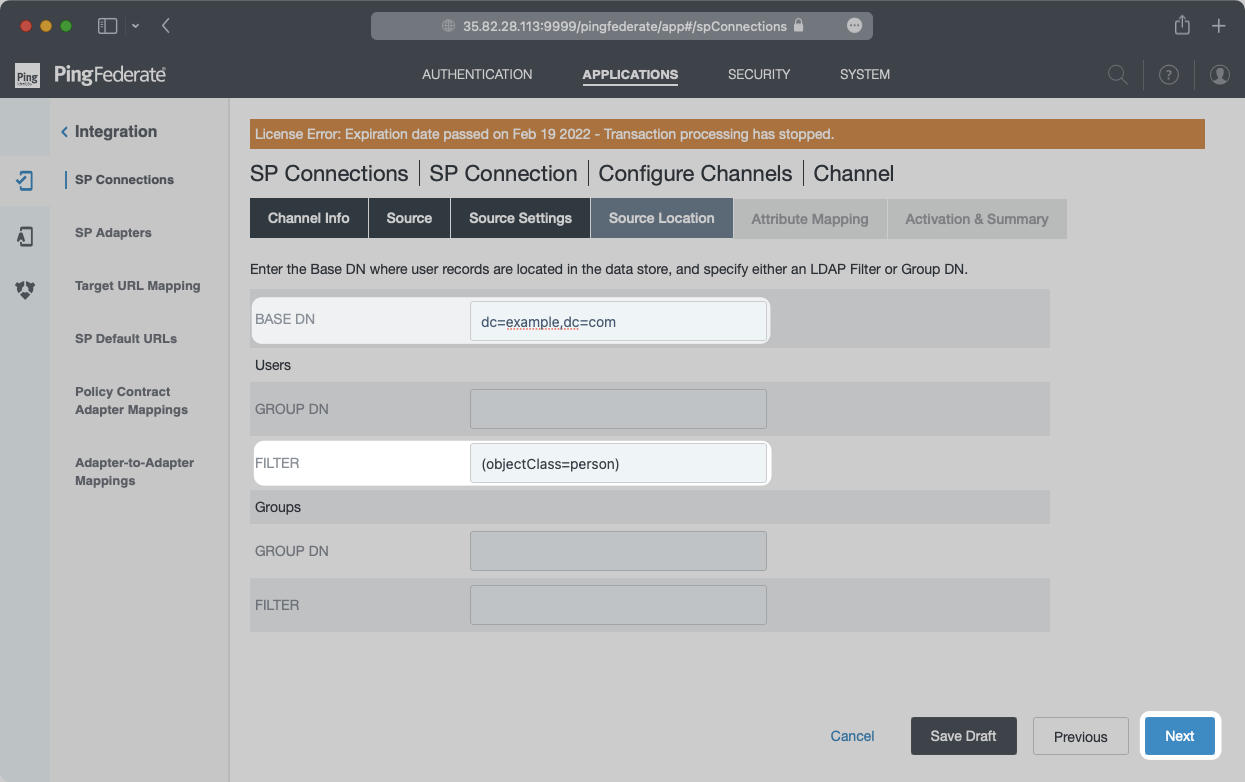Open a new browser tab with plus icon
The image size is (1245, 782).
point(1218,26)
